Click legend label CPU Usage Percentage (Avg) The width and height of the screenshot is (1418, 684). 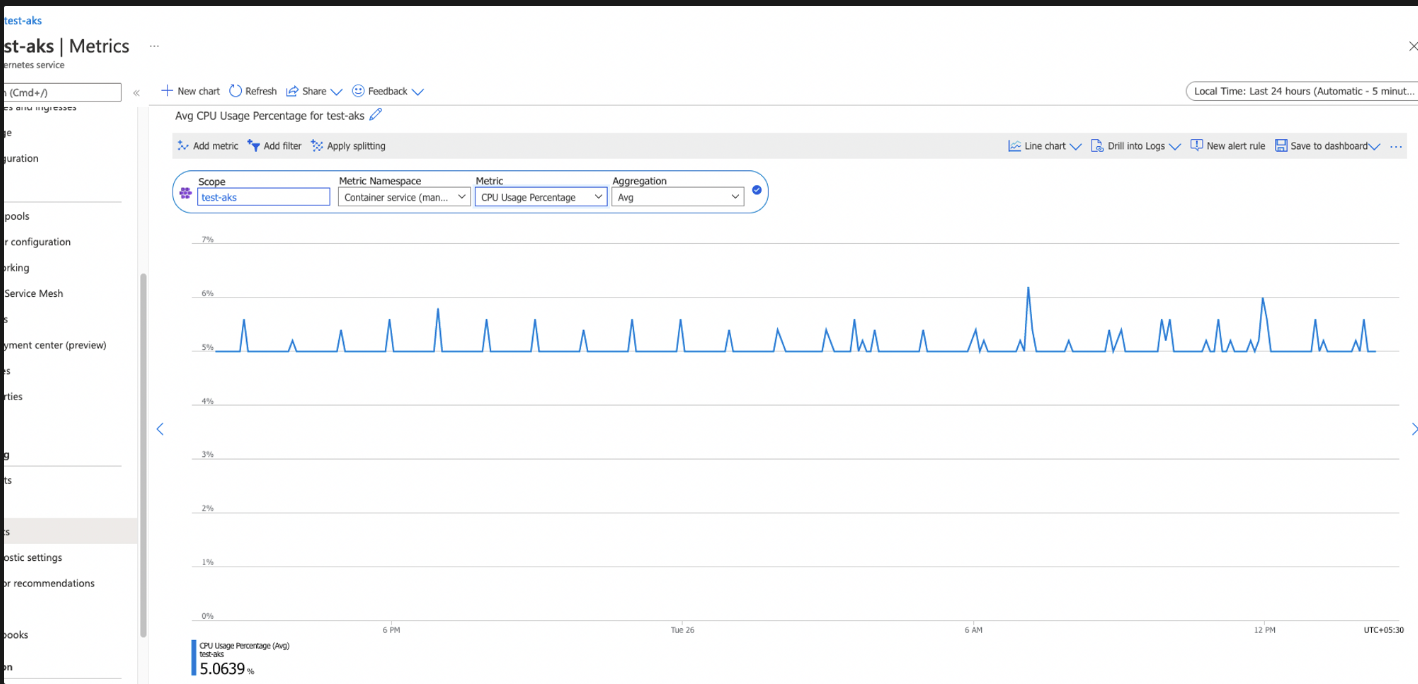point(244,645)
